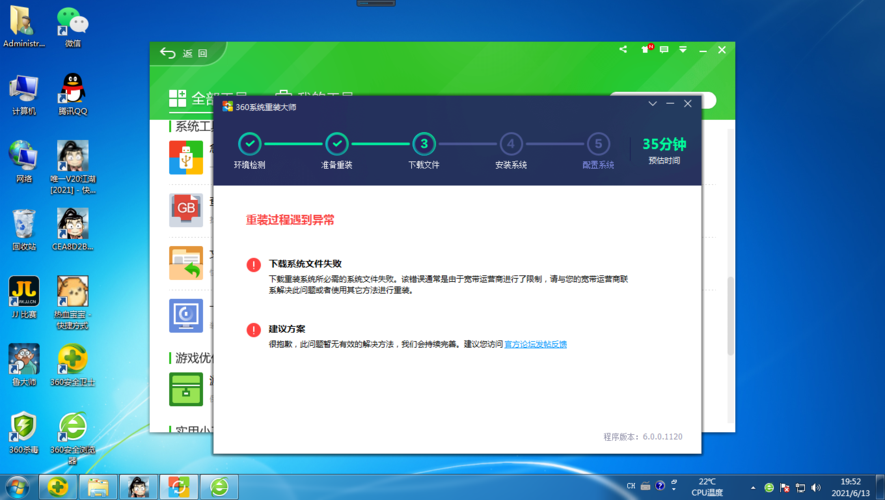Open the JJ比赛 desktop shortcut
Image resolution: width=885 pixels, height=500 pixels.
(x=24, y=298)
